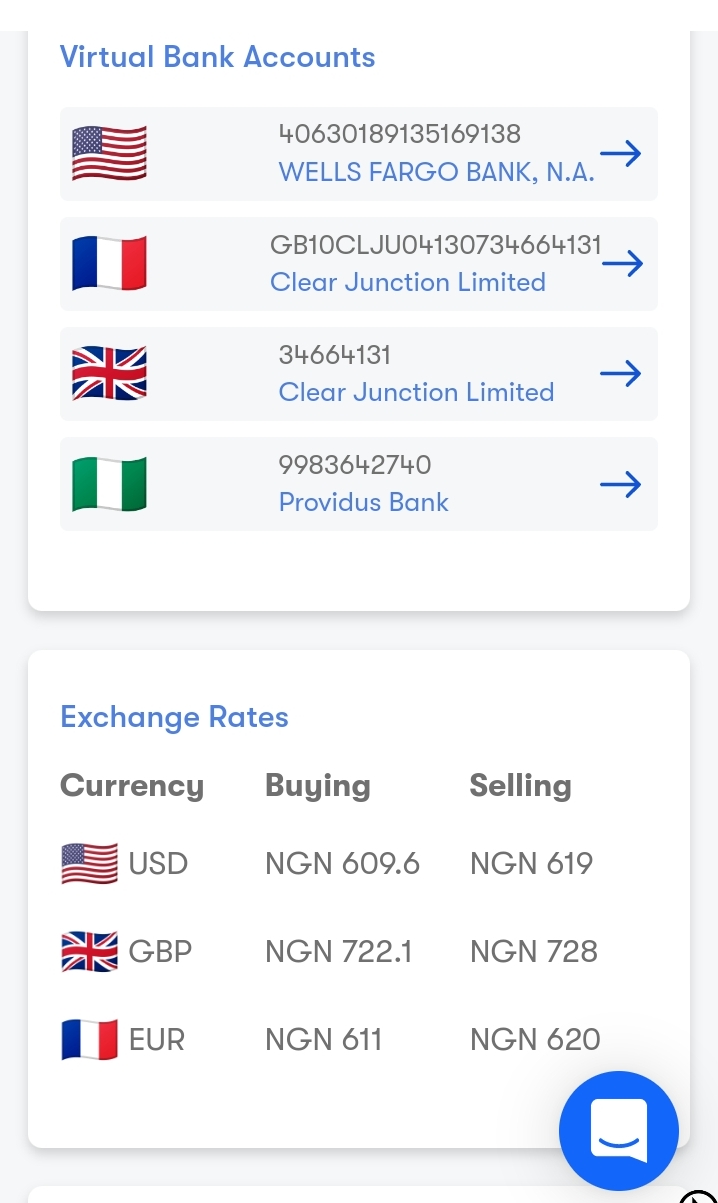Click the Virtual Bank Accounts heading
Viewport: 718px width, 1203px height.
[217, 57]
